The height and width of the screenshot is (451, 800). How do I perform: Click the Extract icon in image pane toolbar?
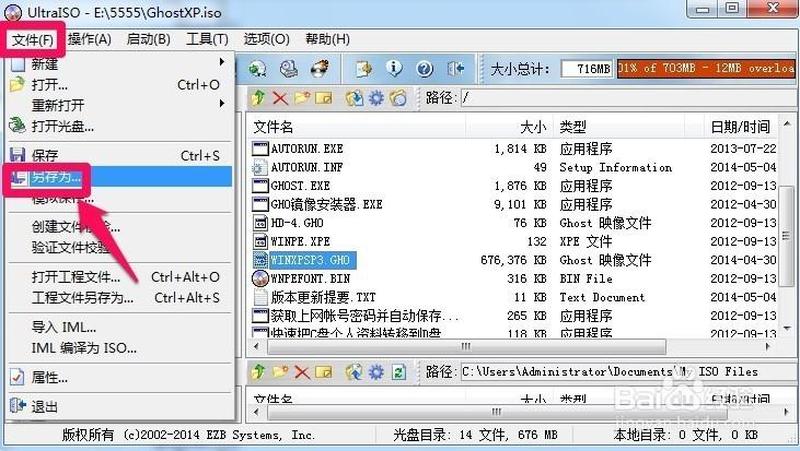click(x=354, y=97)
